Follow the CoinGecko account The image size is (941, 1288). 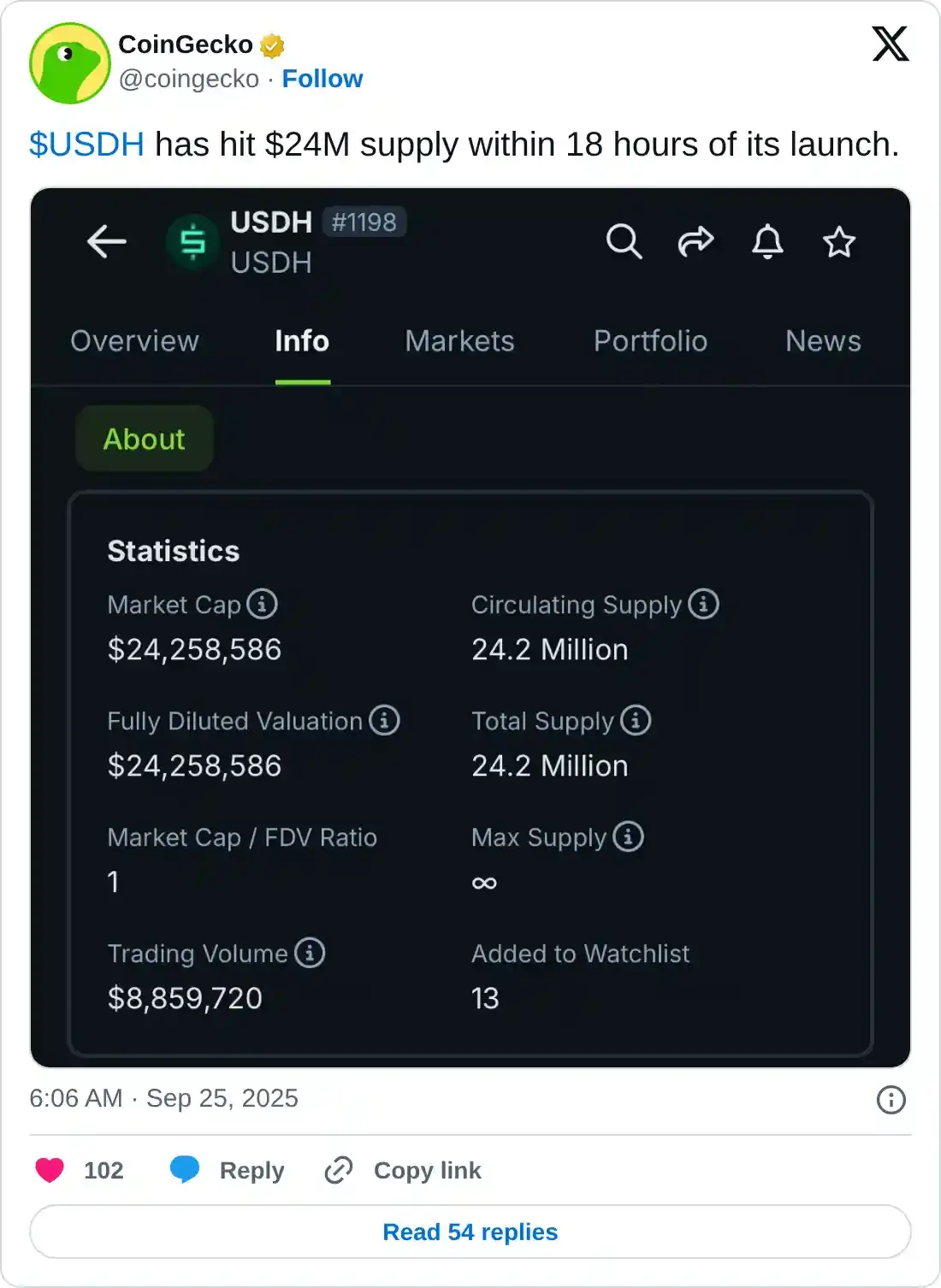322,79
